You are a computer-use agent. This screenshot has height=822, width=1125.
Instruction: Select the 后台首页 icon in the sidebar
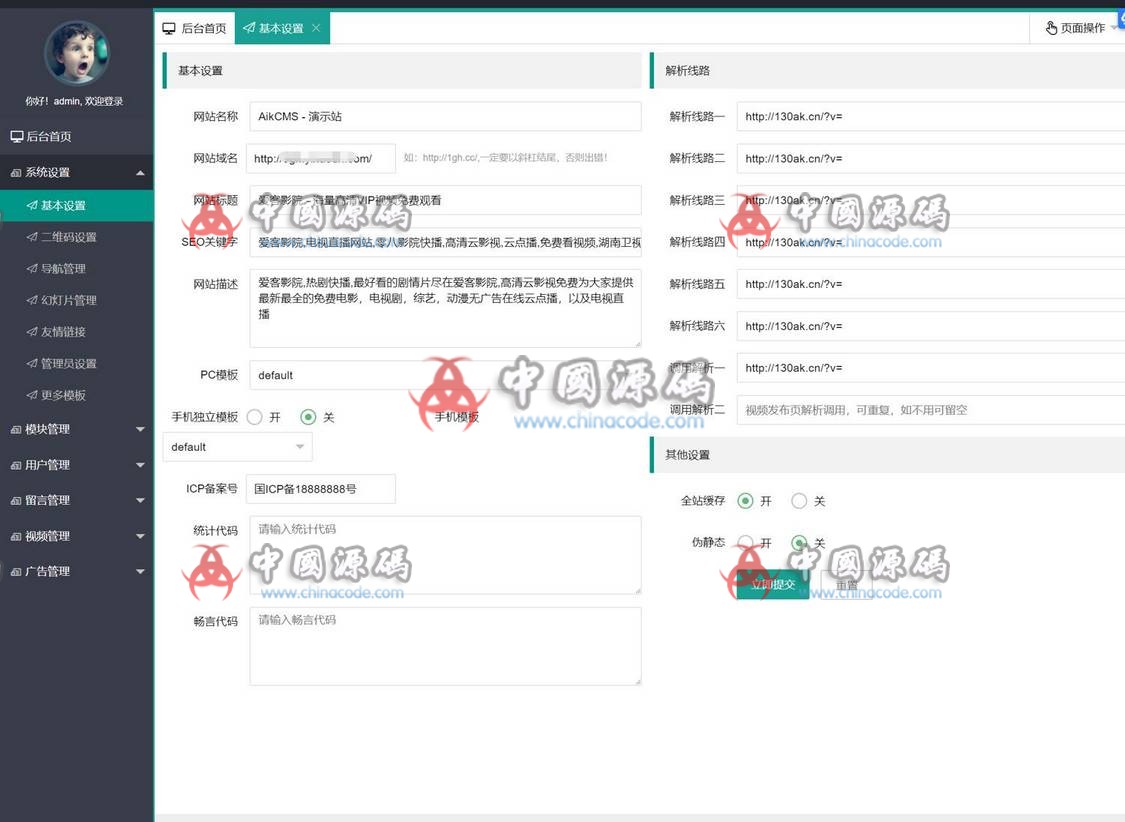(16, 136)
